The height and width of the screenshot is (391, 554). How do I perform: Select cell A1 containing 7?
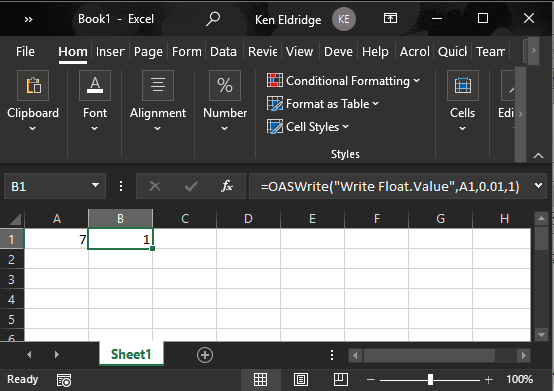click(57, 239)
